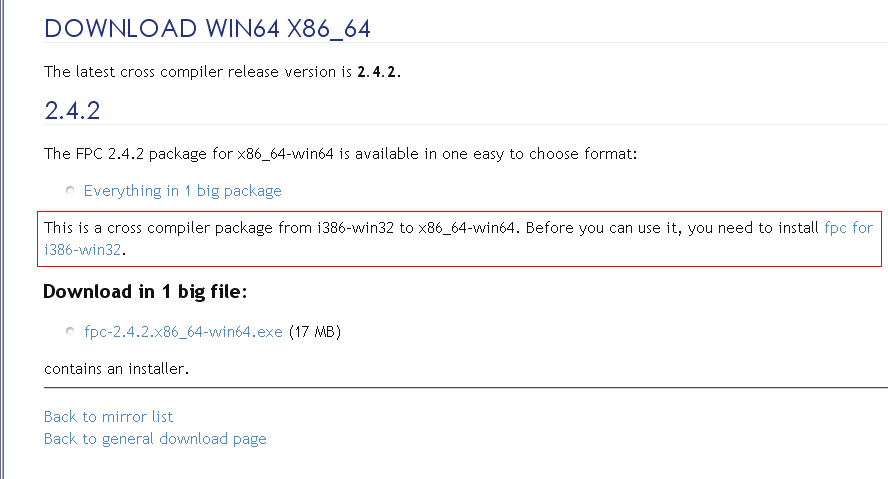Select the "Download in 1 big file:" heading
888x479 pixels.
(x=145, y=292)
